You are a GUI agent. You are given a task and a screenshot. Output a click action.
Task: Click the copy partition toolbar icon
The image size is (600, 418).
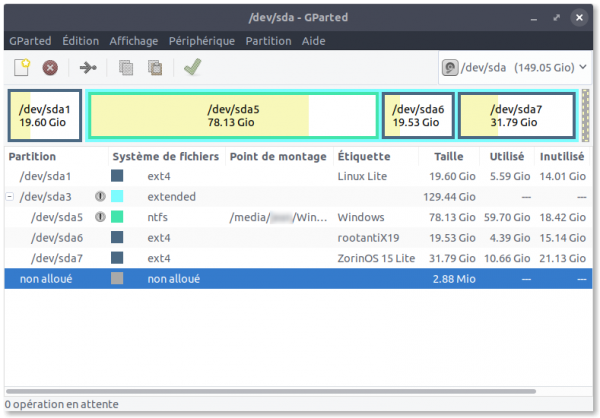click(x=126, y=68)
